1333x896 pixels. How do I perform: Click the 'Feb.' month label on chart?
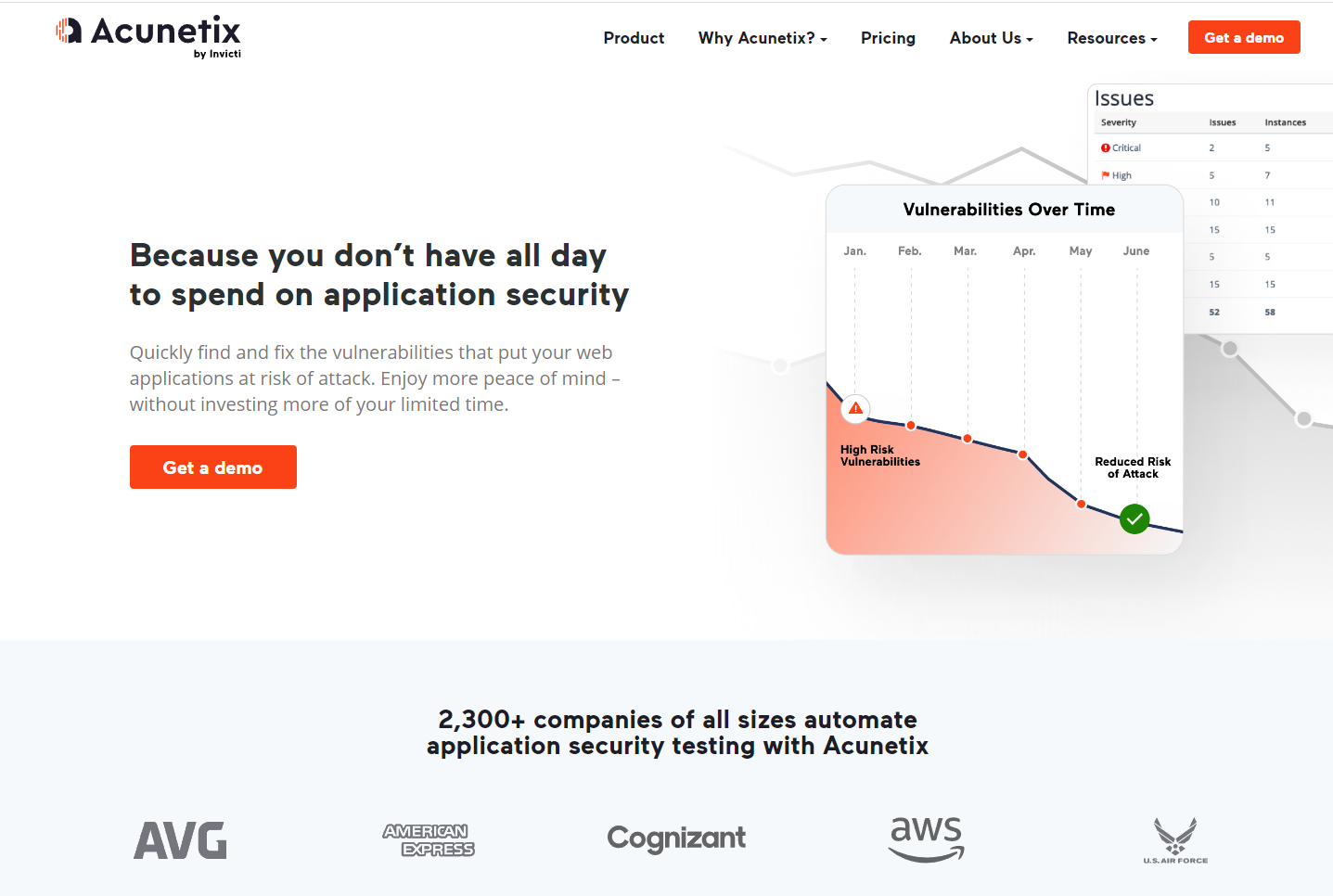point(910,251)
